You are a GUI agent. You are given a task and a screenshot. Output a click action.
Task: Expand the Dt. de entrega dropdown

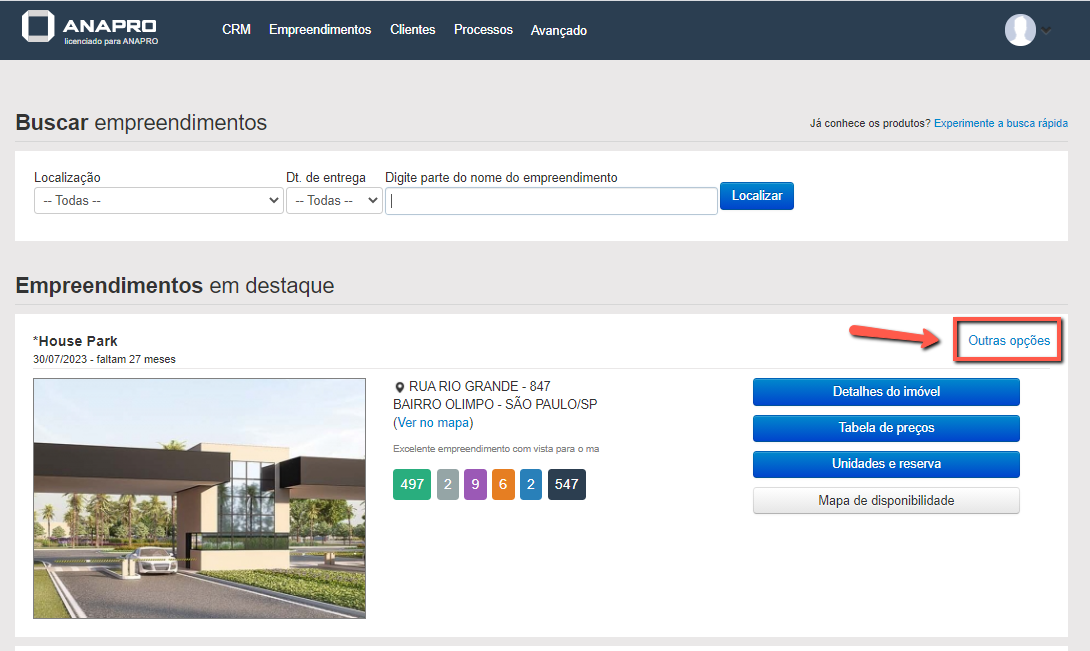[x=334, y=201]
